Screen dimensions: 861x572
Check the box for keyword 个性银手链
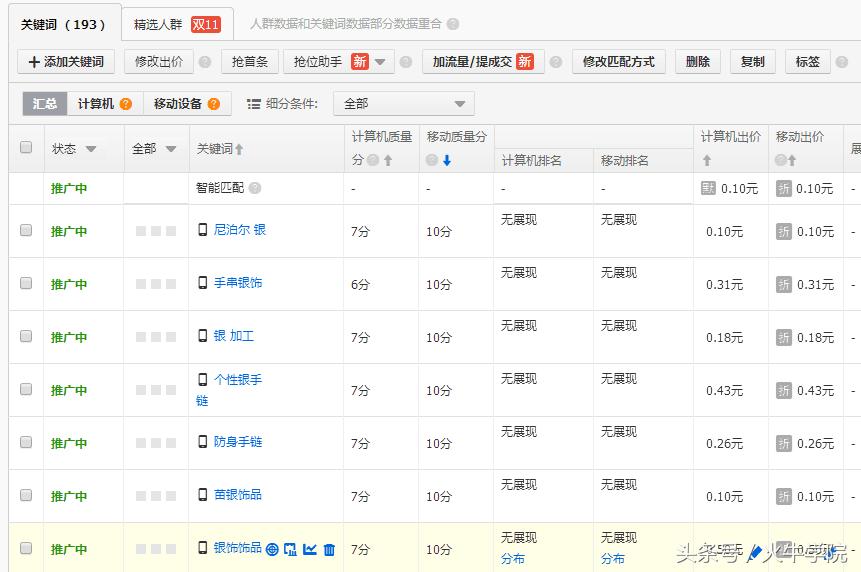26,389
